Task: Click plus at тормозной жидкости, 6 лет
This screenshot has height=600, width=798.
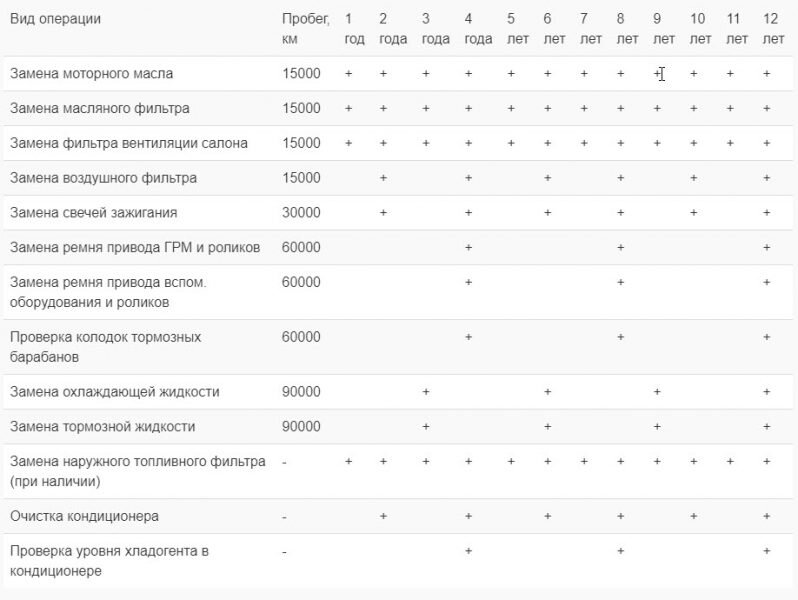Action: pyautogui.click(x=548, y=426)
